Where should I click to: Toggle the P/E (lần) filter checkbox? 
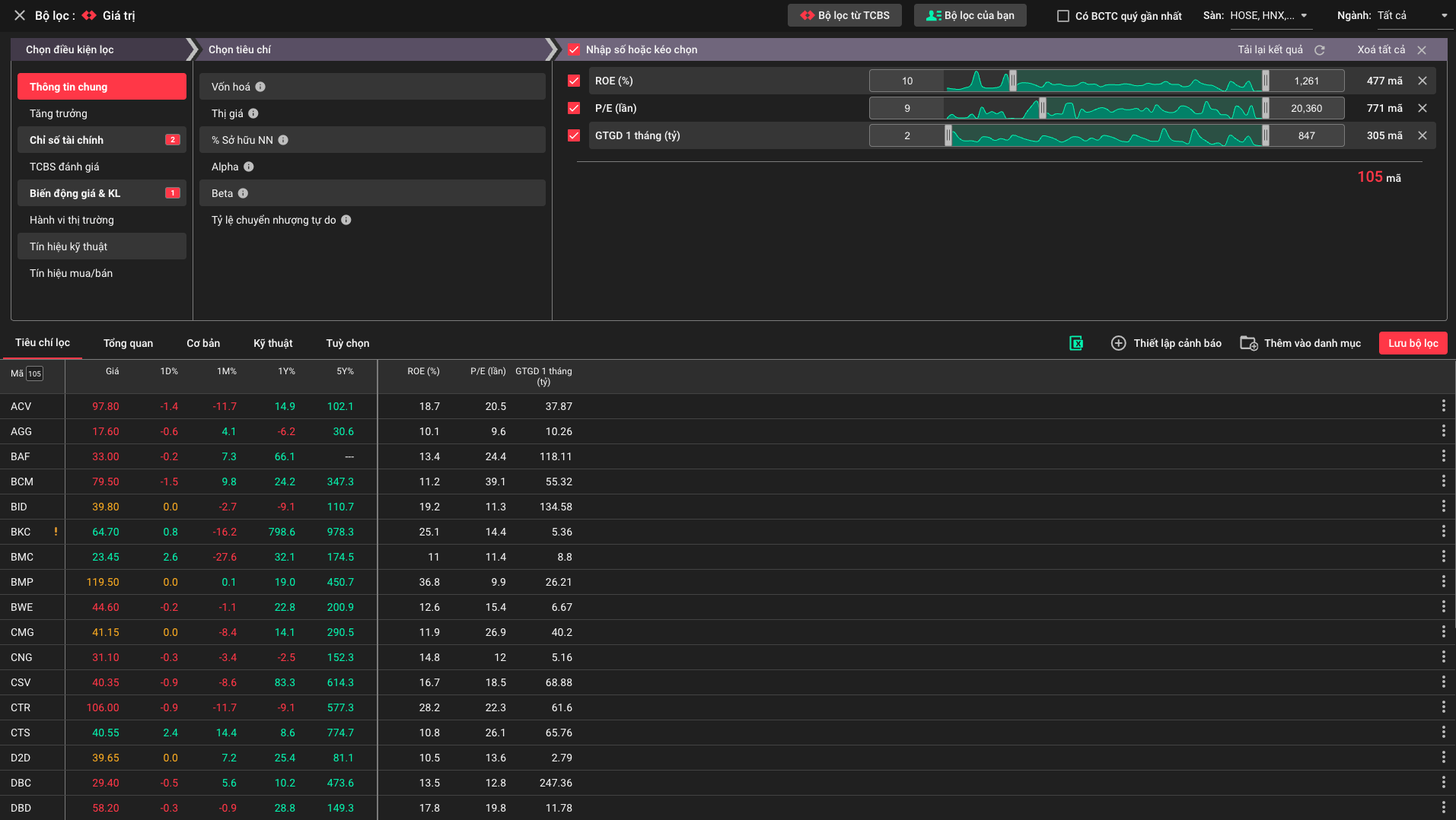[574, 108]
